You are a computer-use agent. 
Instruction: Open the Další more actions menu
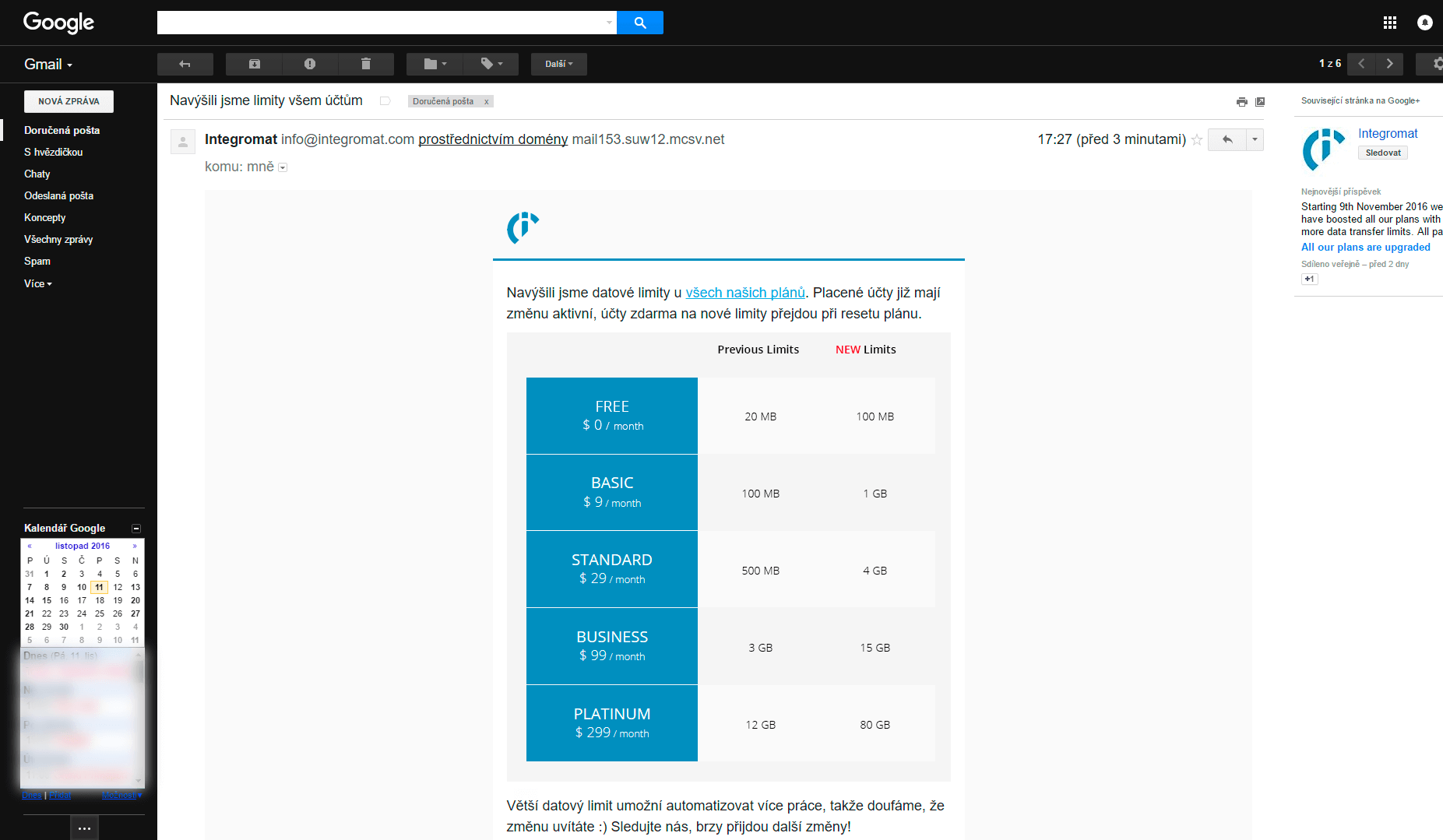coord(559,64)
